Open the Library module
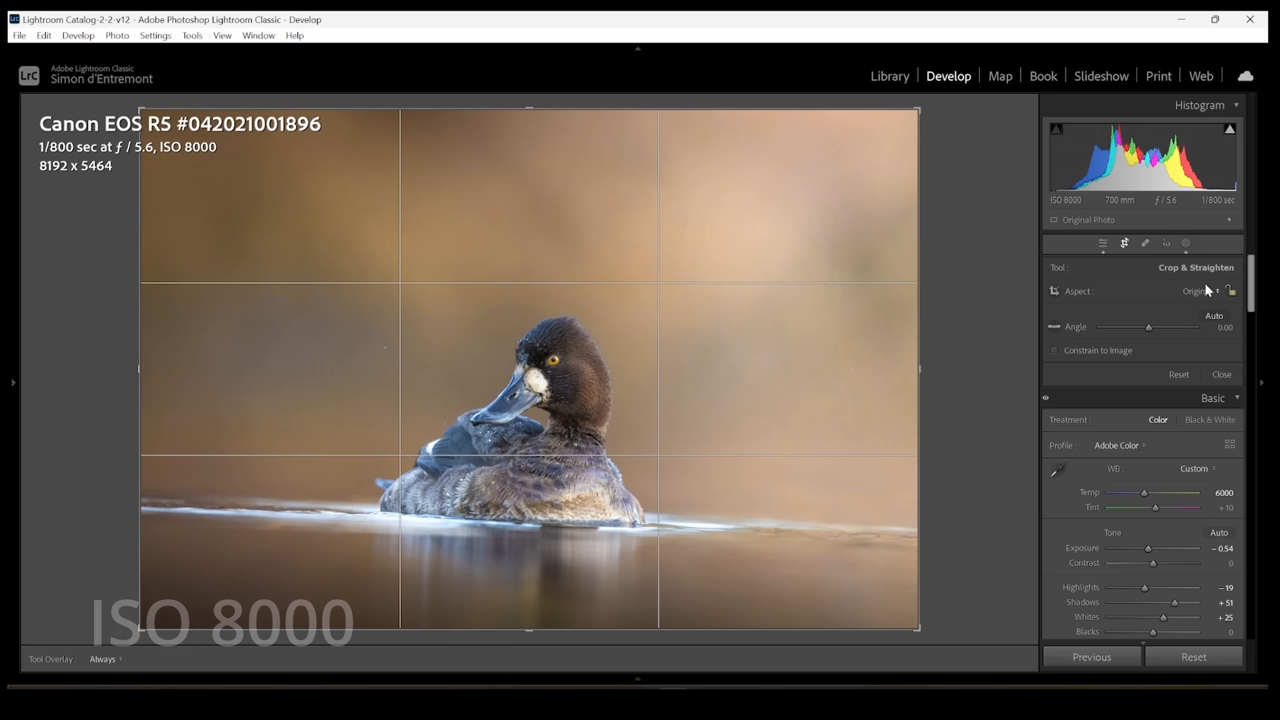This screenshot has width=1280, height=720. point(890,76)
